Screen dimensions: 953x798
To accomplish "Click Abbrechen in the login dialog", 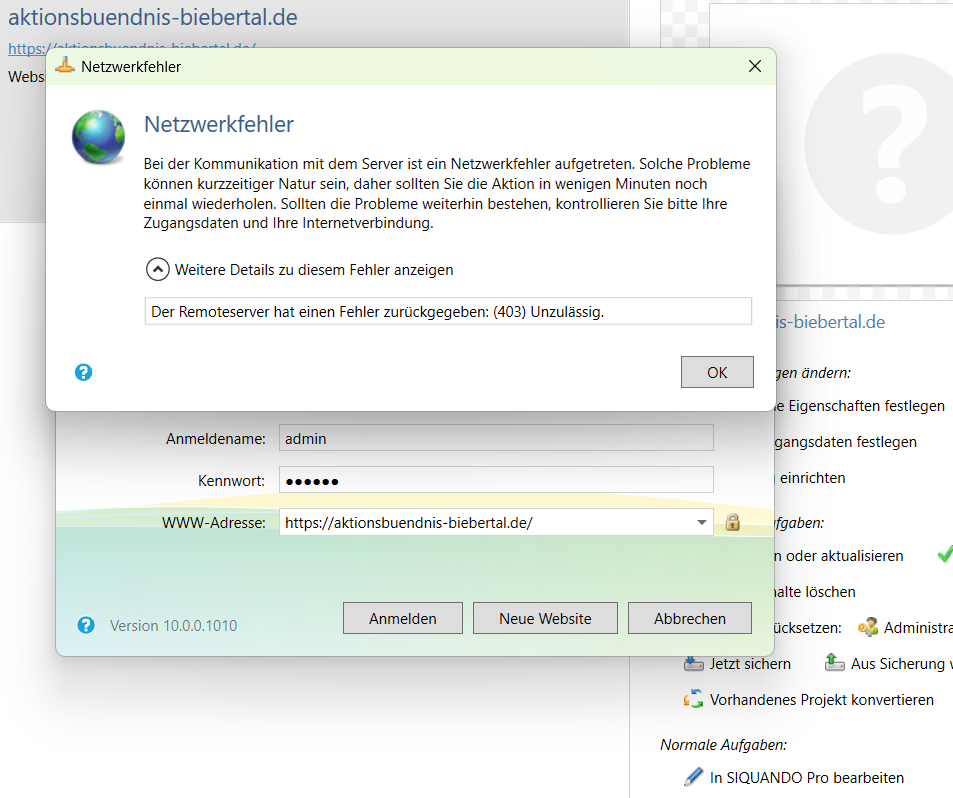I will [690, 618].
